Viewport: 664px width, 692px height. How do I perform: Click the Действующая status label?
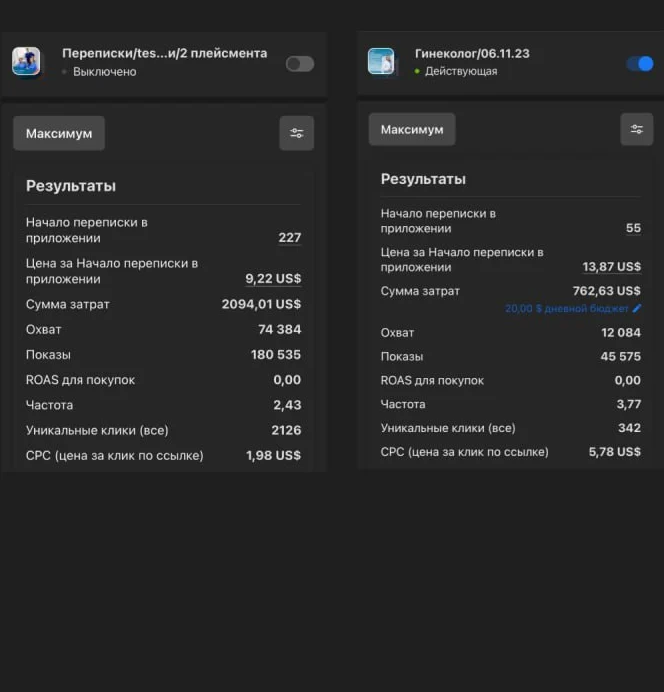coord(461,71)
